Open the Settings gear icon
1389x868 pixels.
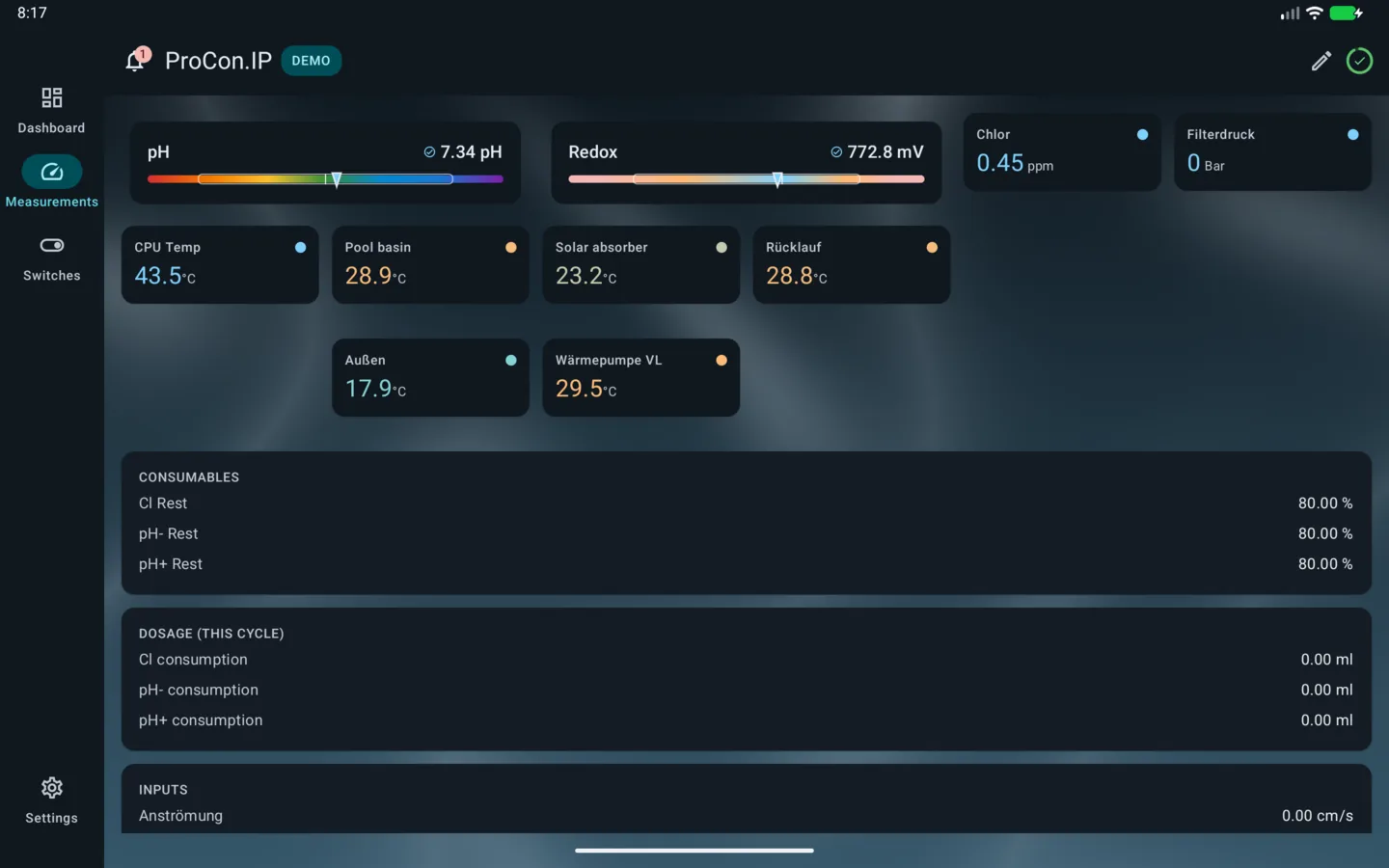tap(52, 788)
